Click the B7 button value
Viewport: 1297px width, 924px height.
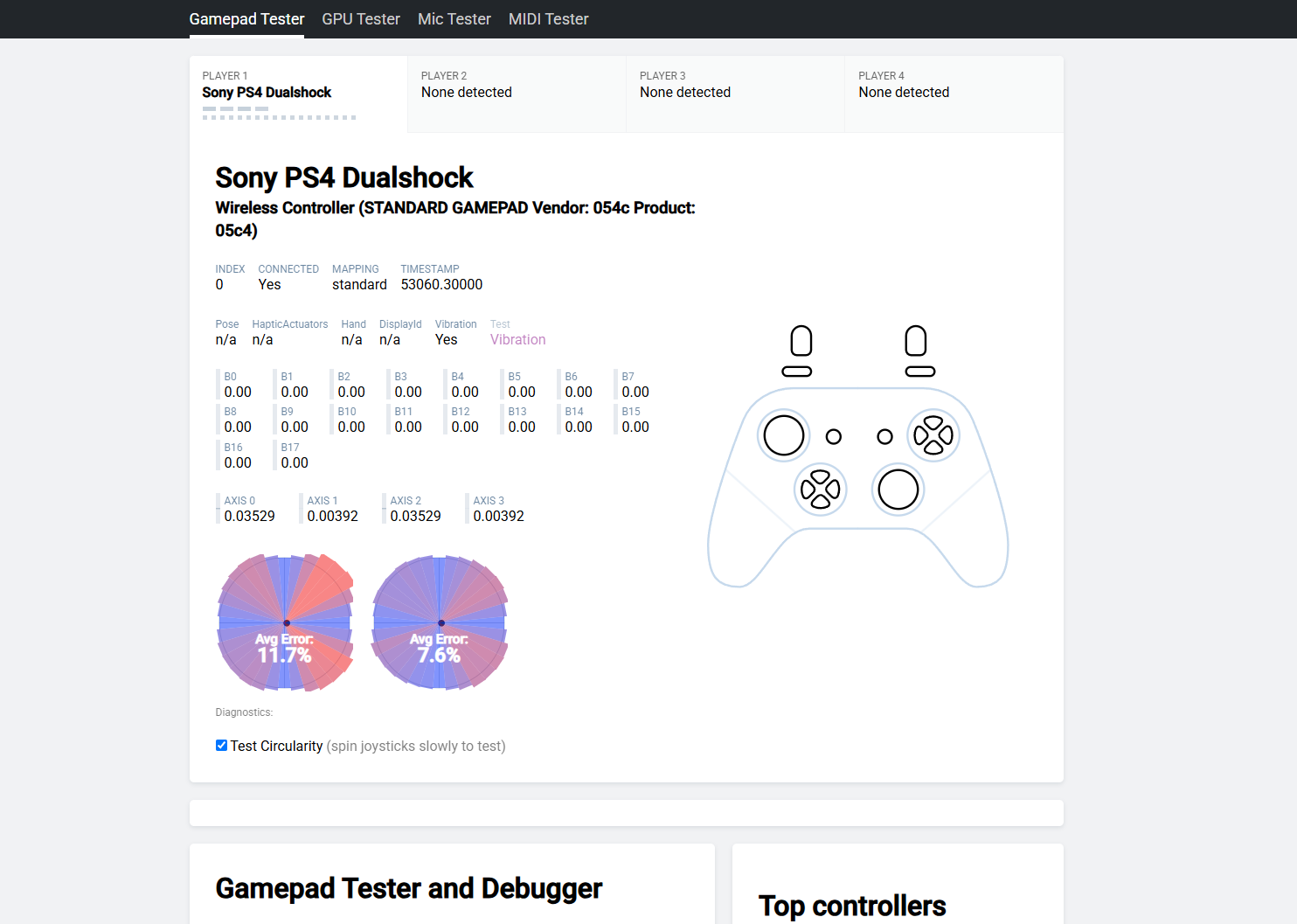[x=635, y=393]
